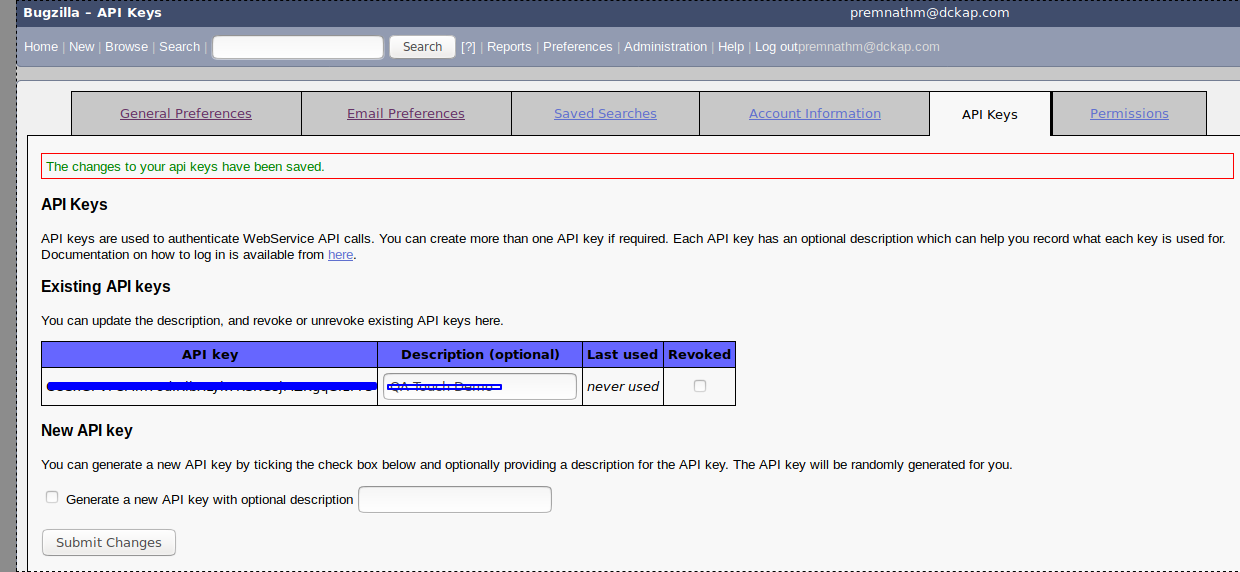Open the Email Preferences tab
This screenshot has height=572, width=1240.
406,113
